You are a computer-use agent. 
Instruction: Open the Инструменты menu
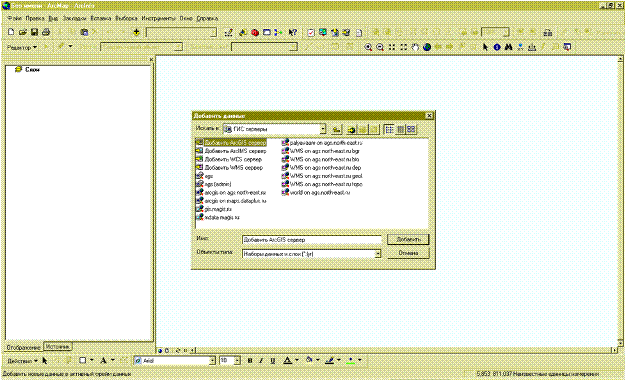158,18
